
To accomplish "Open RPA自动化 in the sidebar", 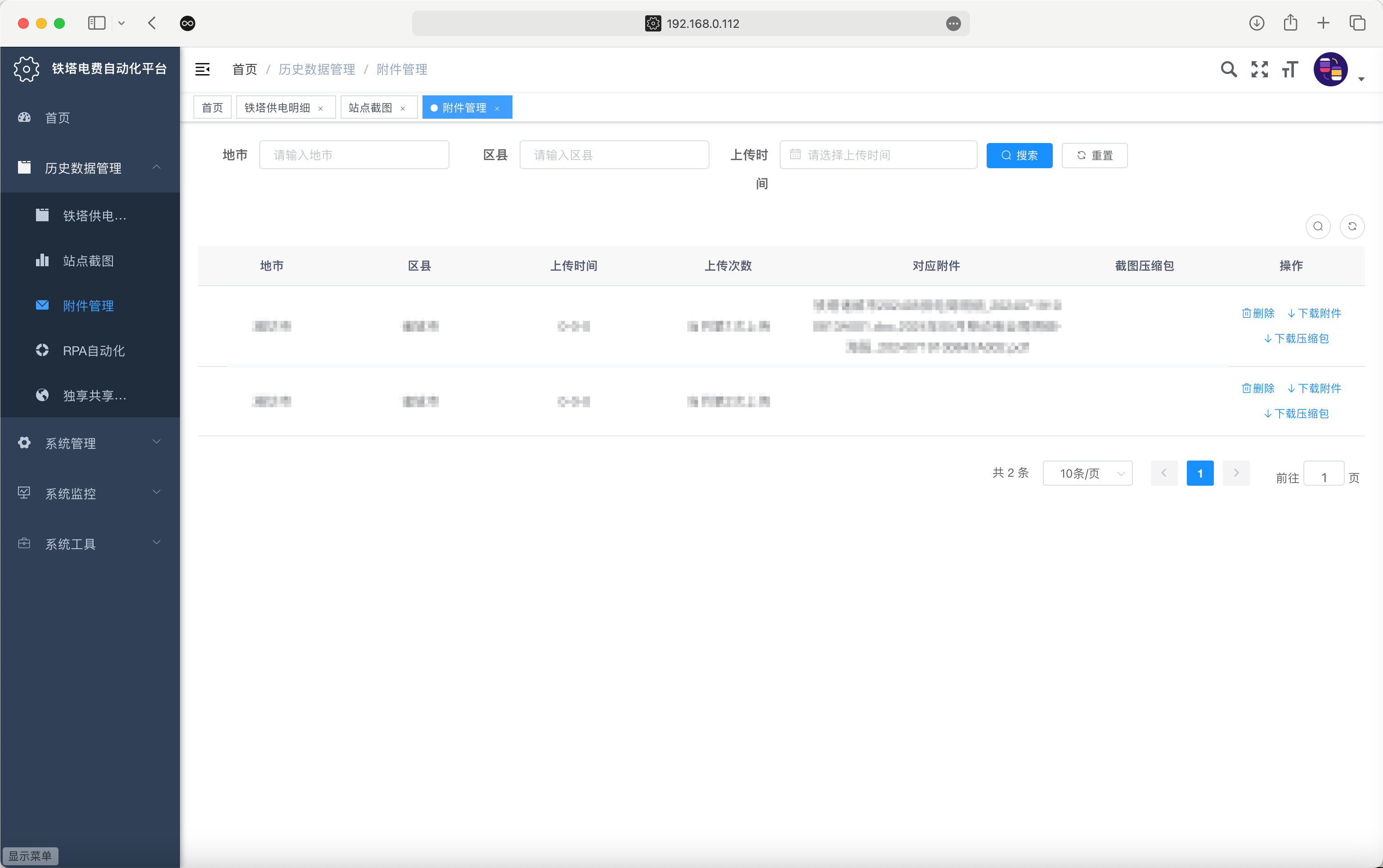I will pos(94,350).
